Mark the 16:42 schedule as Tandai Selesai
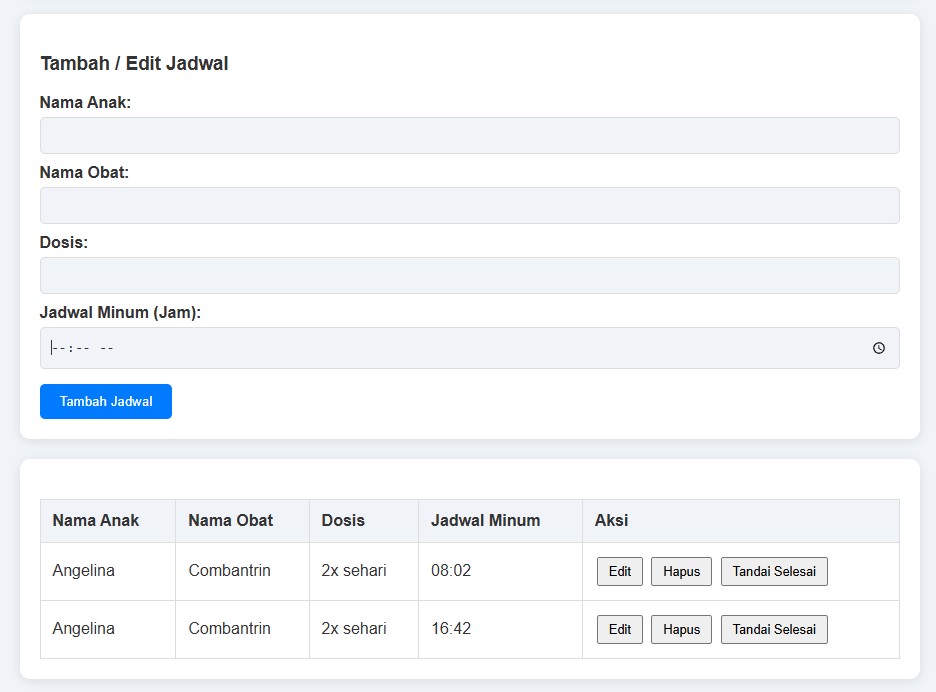936x692 pixels. 774,629
